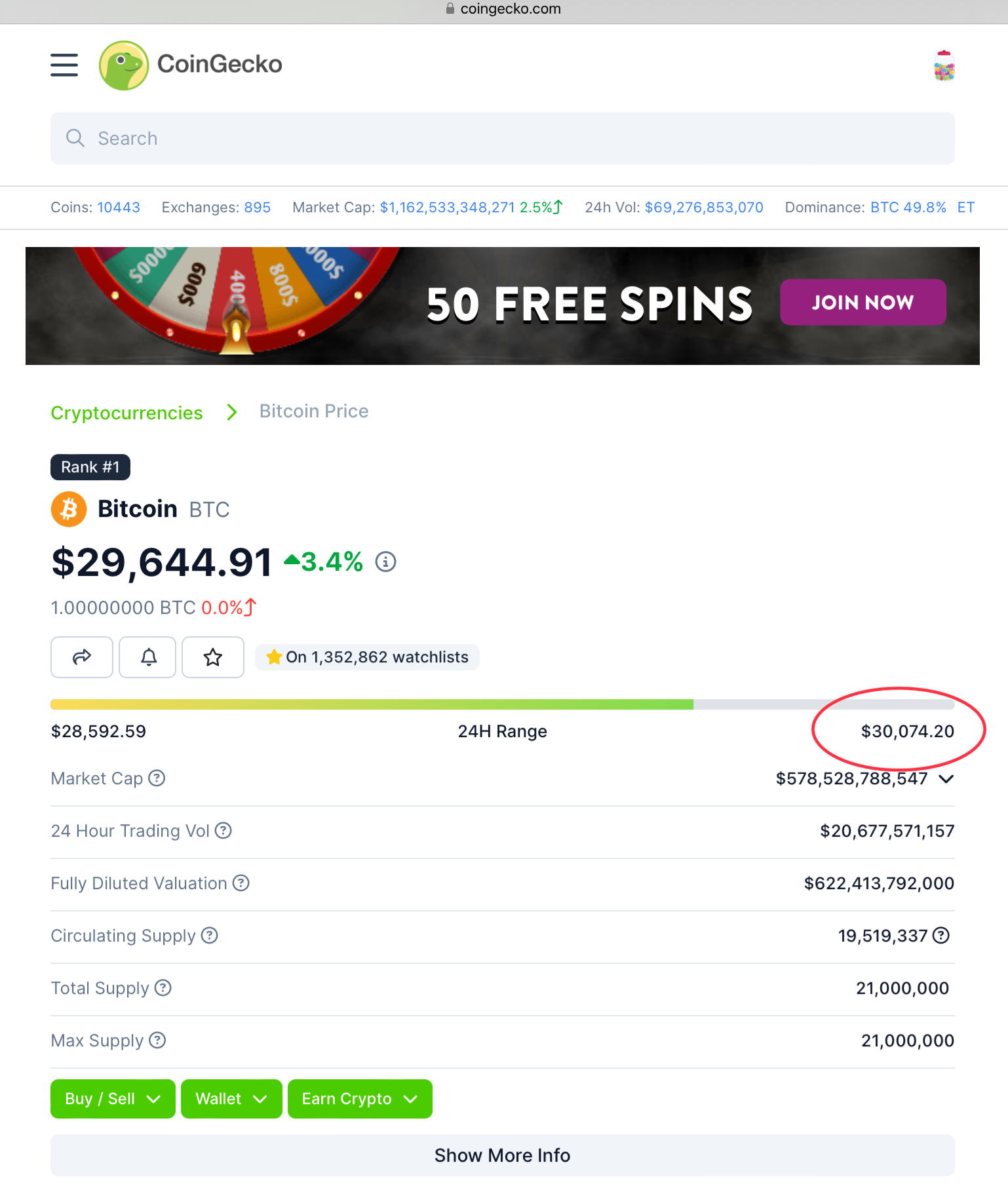Viewport: 1008px width, 1203px height.
Task: Open the hamburger navigation menu
Action: click(x=64, y=65)
